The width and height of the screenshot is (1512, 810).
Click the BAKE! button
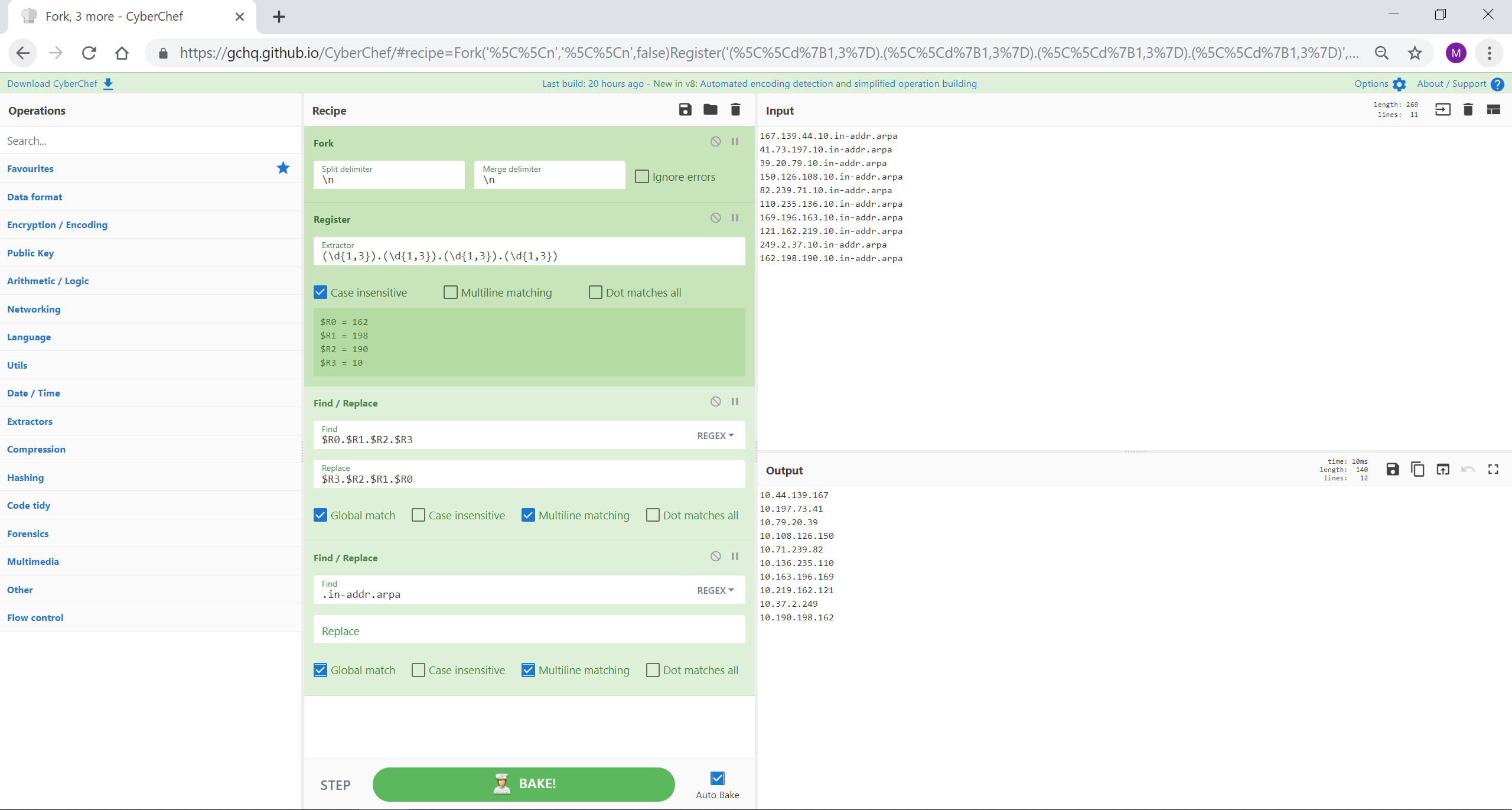point(524,783)
